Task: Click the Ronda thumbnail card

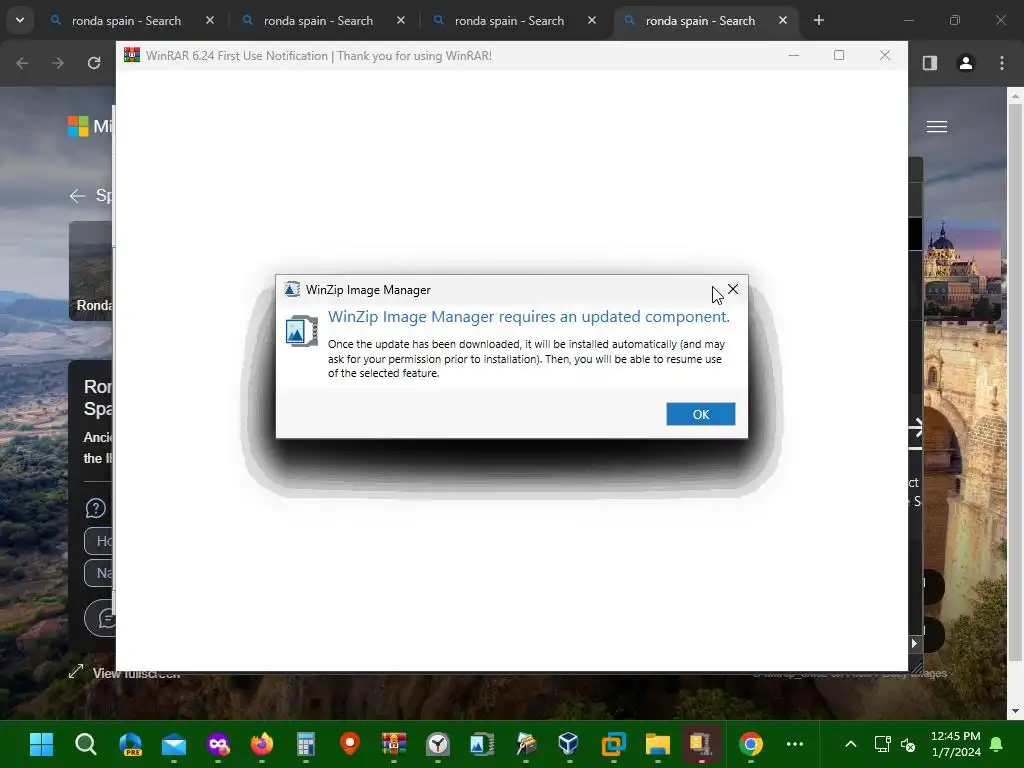Action: click(91, 271)
